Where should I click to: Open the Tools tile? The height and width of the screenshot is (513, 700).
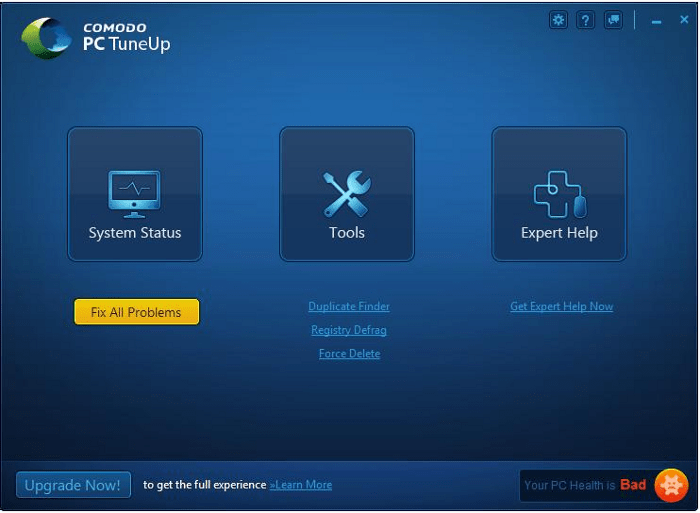point(347,194)
